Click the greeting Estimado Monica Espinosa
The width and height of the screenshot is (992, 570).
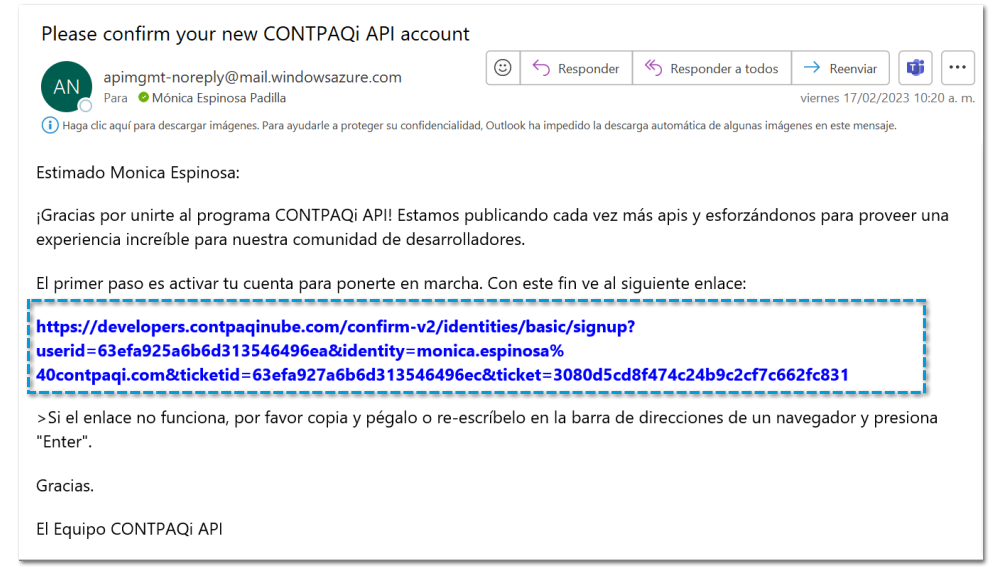138,173
